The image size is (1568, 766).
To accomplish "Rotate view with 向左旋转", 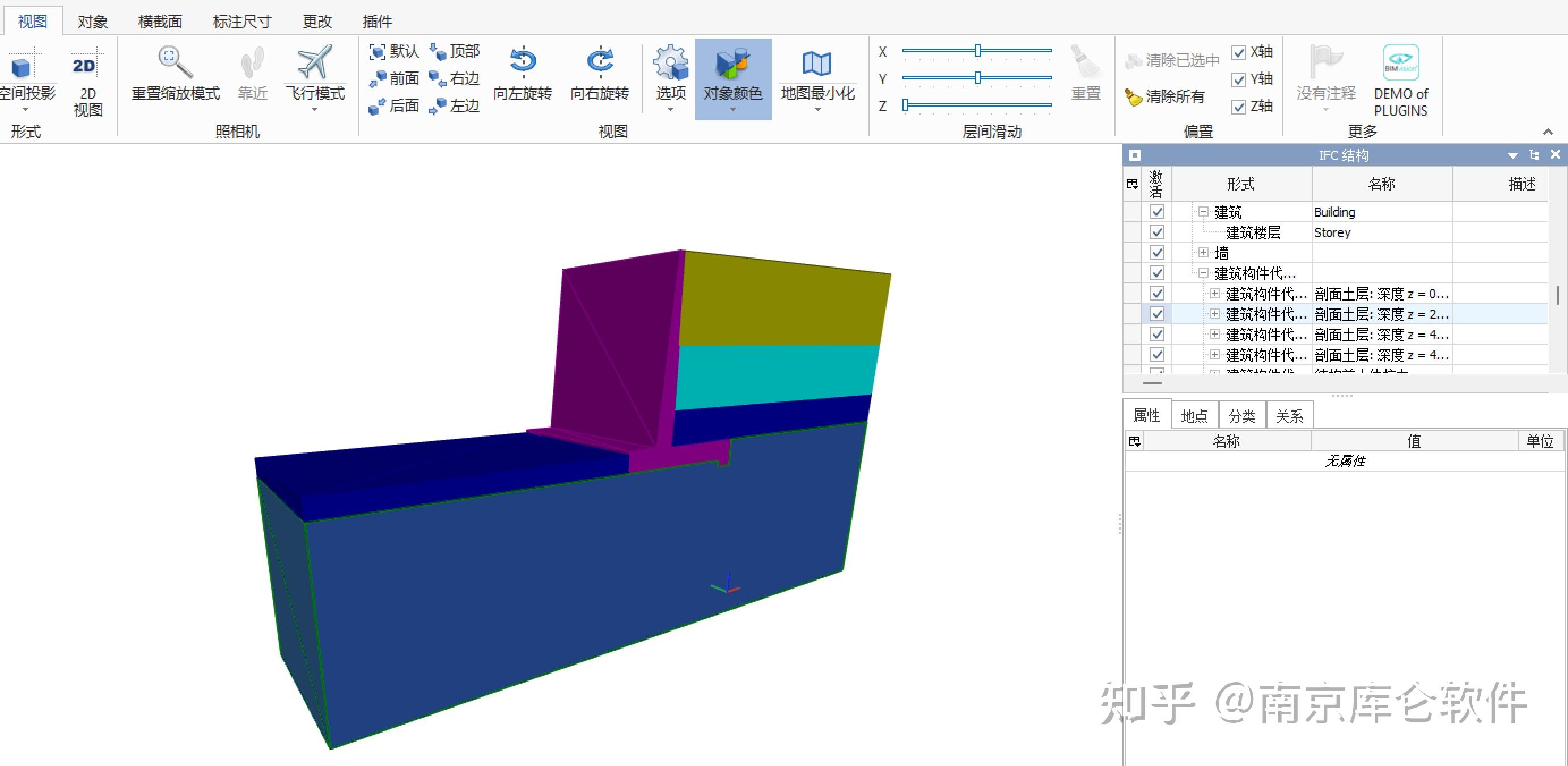I will pyautogui.click(x=522, y=61).
